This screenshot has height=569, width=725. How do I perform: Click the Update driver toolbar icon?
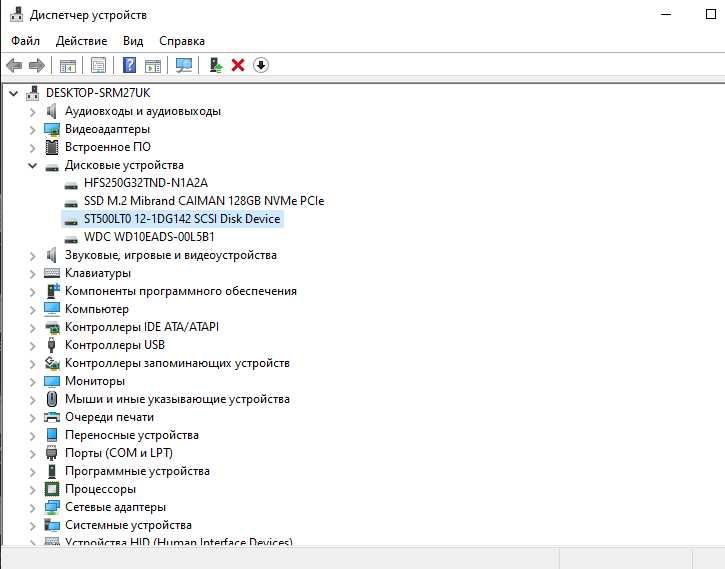point(215,65)
